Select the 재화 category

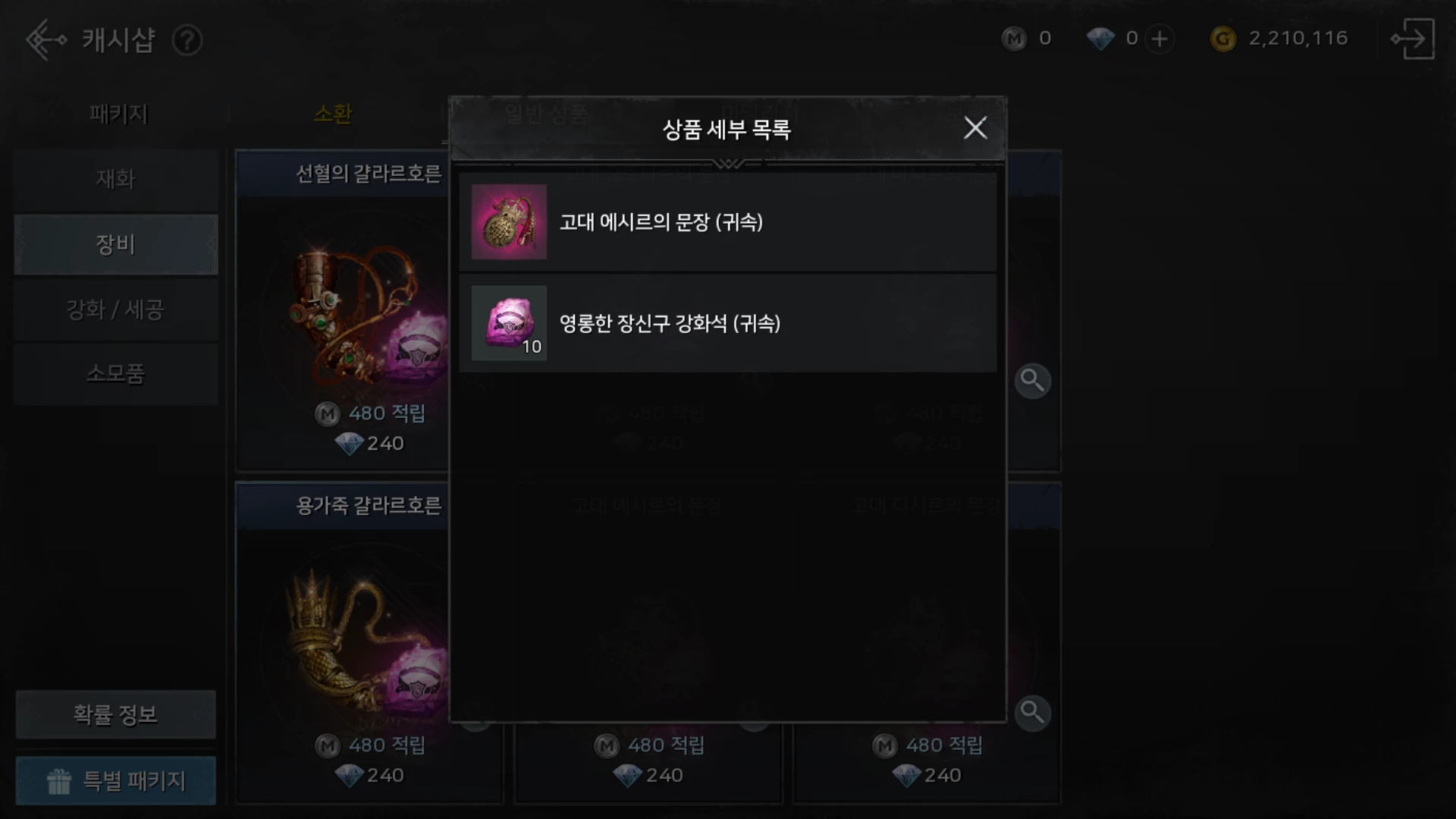pyautogui.click(x=116, y=180)
